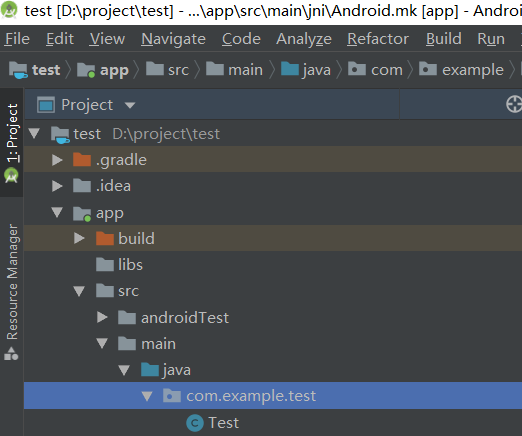
Task: Expand the .idea folder
Action: [57, 186]
